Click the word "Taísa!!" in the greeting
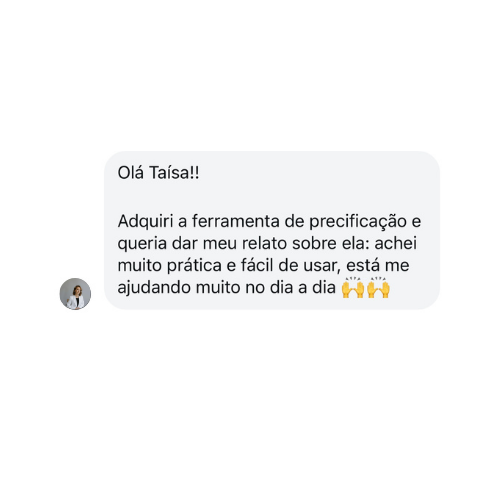This screenshot has height=500, width=500. 174,173
